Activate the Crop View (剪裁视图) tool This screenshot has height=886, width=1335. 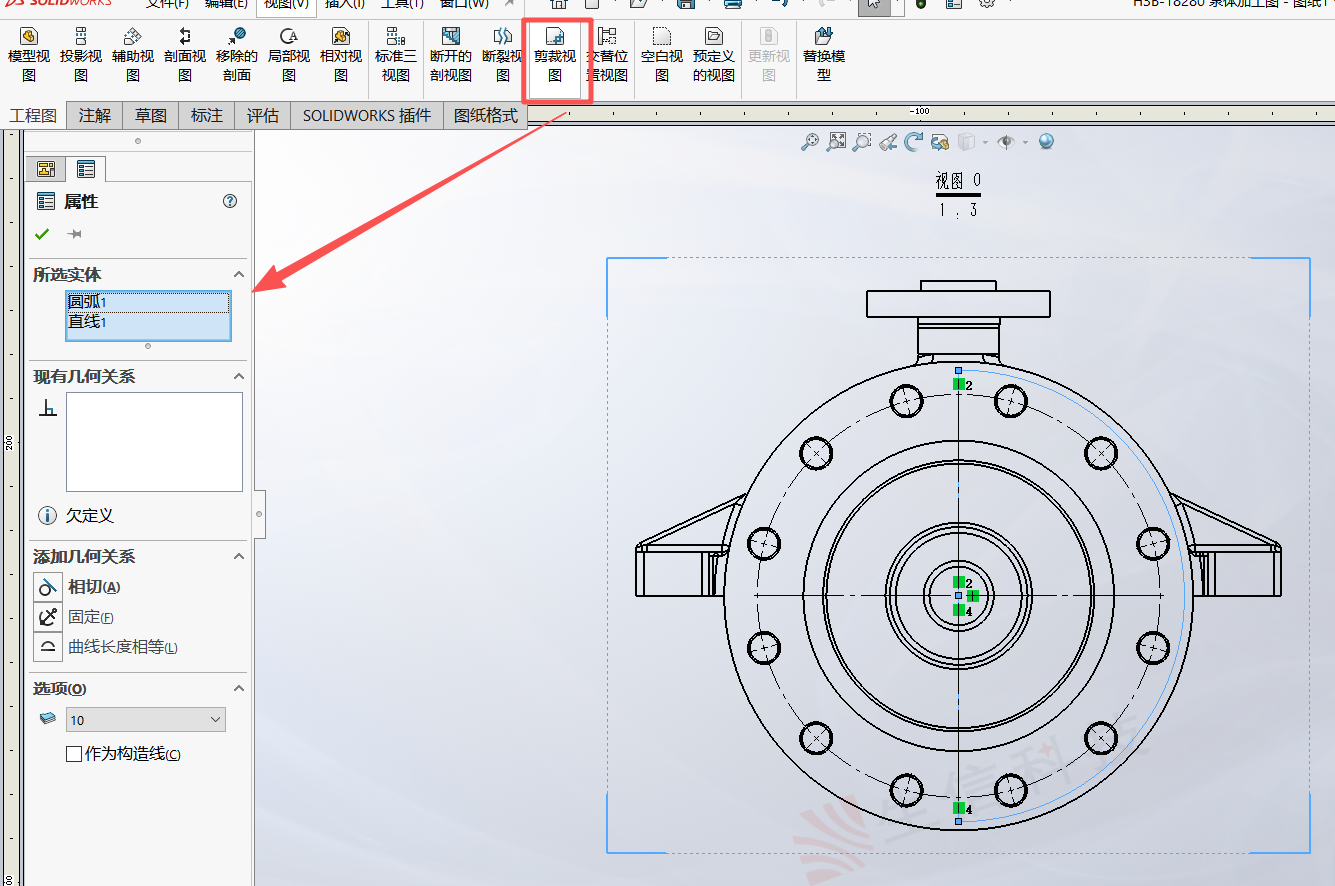point(555,55)
